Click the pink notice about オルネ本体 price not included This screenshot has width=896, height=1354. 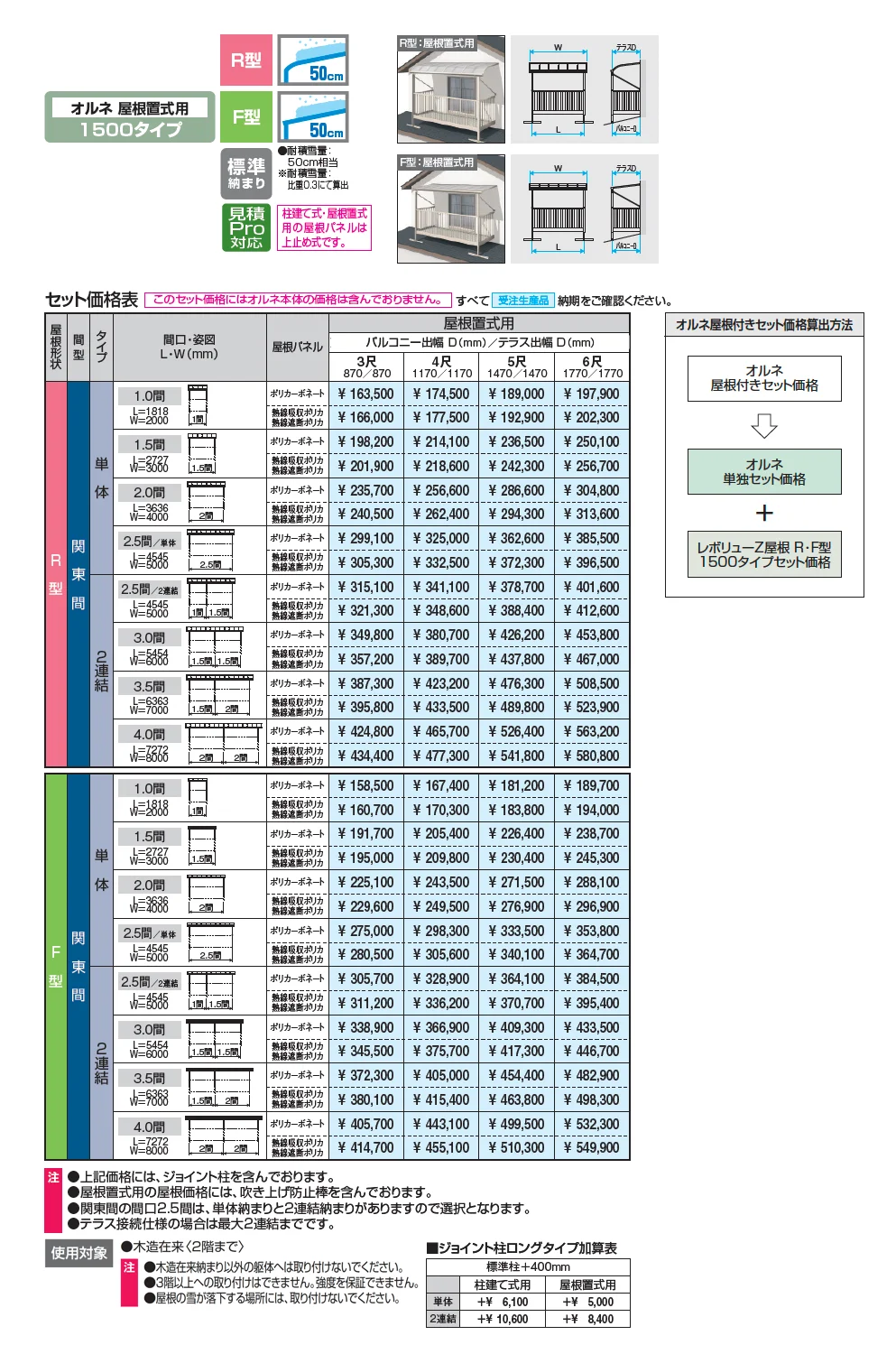coord(298,300)
